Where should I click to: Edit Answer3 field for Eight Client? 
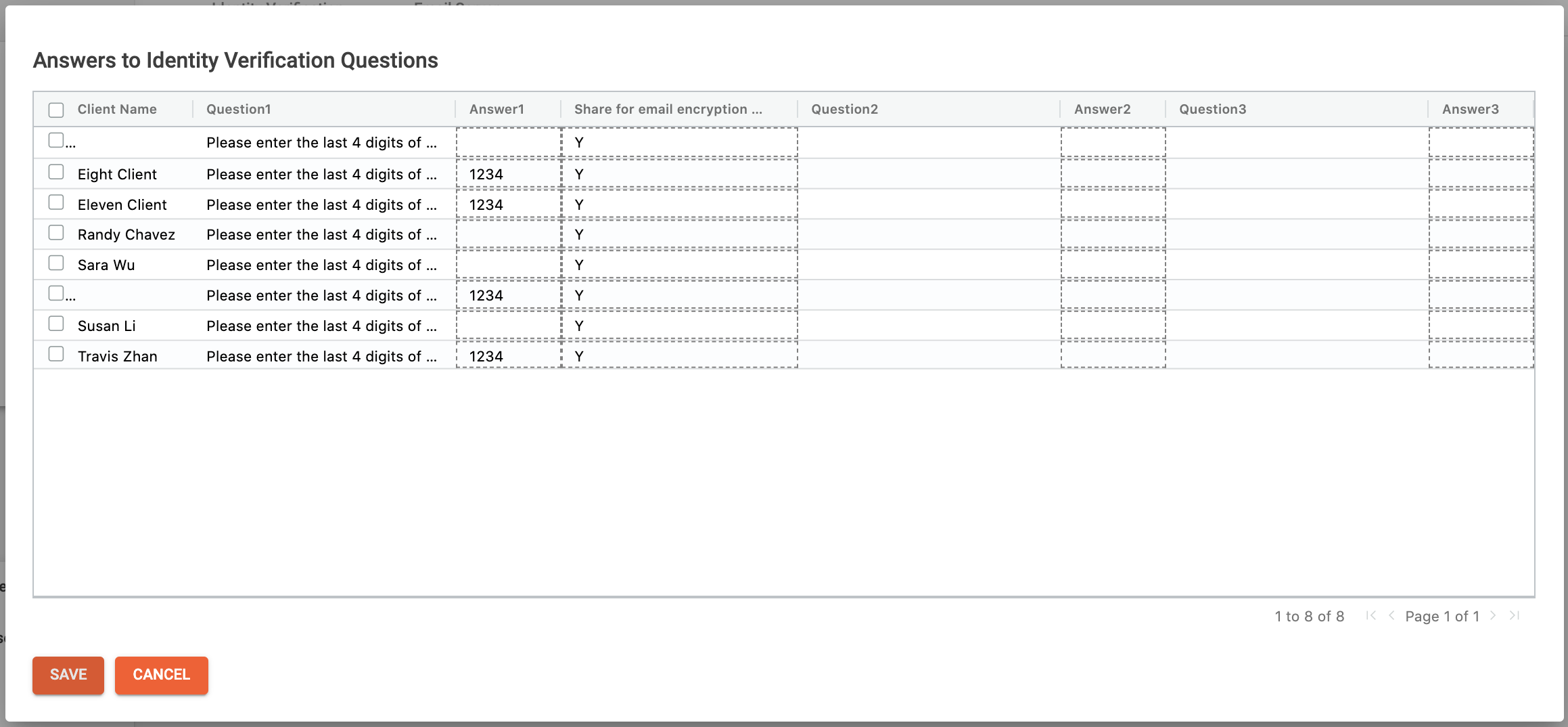click(x=1481, y=174)
